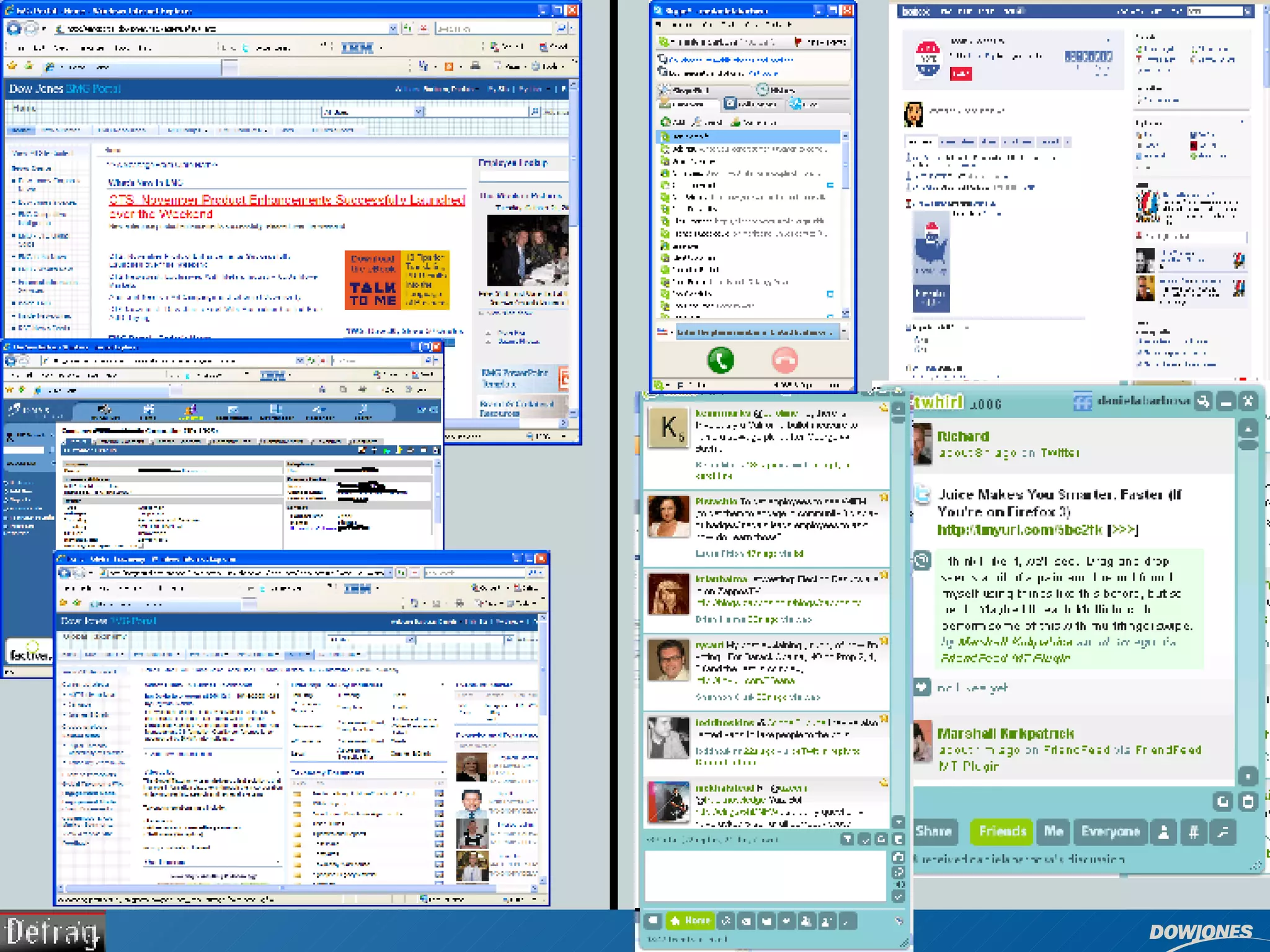1270x952 pixels.
Task: Click the twhirl Home button
Action: tap(690, 921)
